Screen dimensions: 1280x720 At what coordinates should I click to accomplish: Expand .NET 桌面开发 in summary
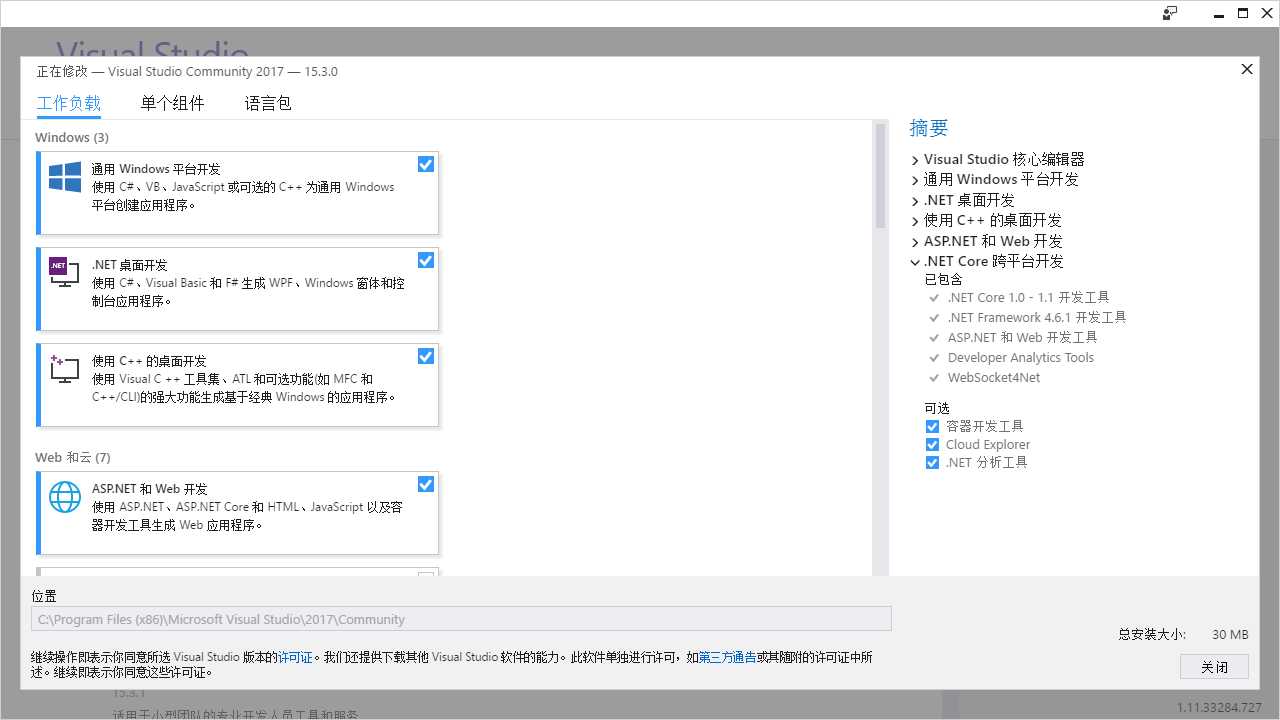click(915, 201)
